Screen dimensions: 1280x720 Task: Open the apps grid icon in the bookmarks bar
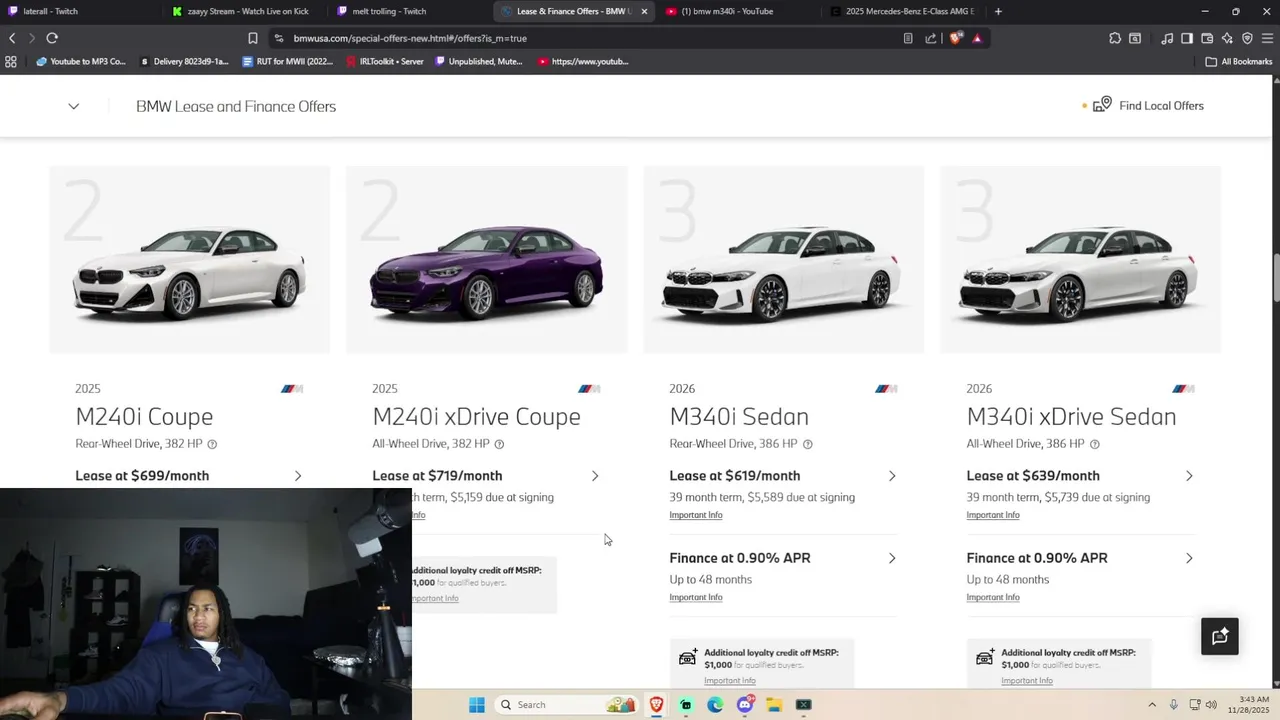pos(11,61)
